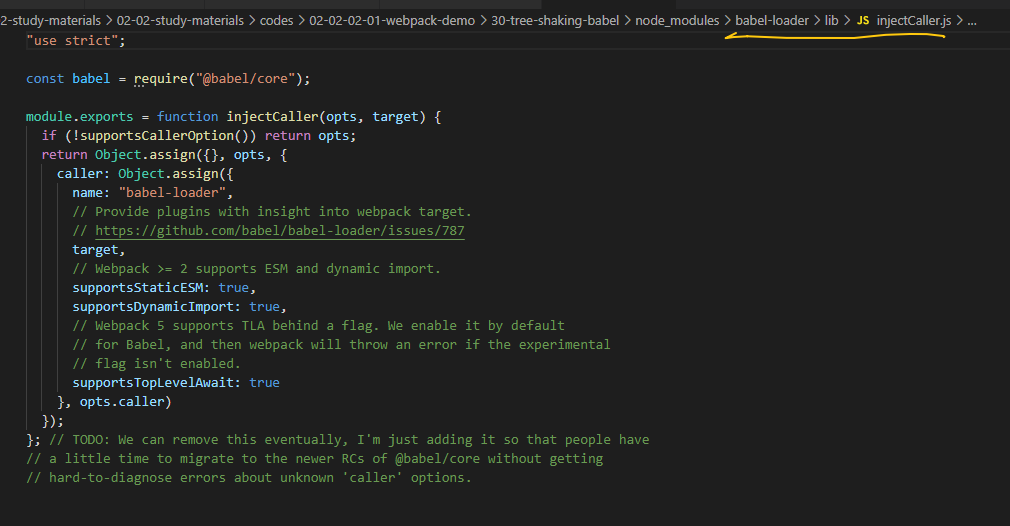Click injectCaller.js file name in breadcrumb
The image size is (1010, 526).
tap(914, 20)
